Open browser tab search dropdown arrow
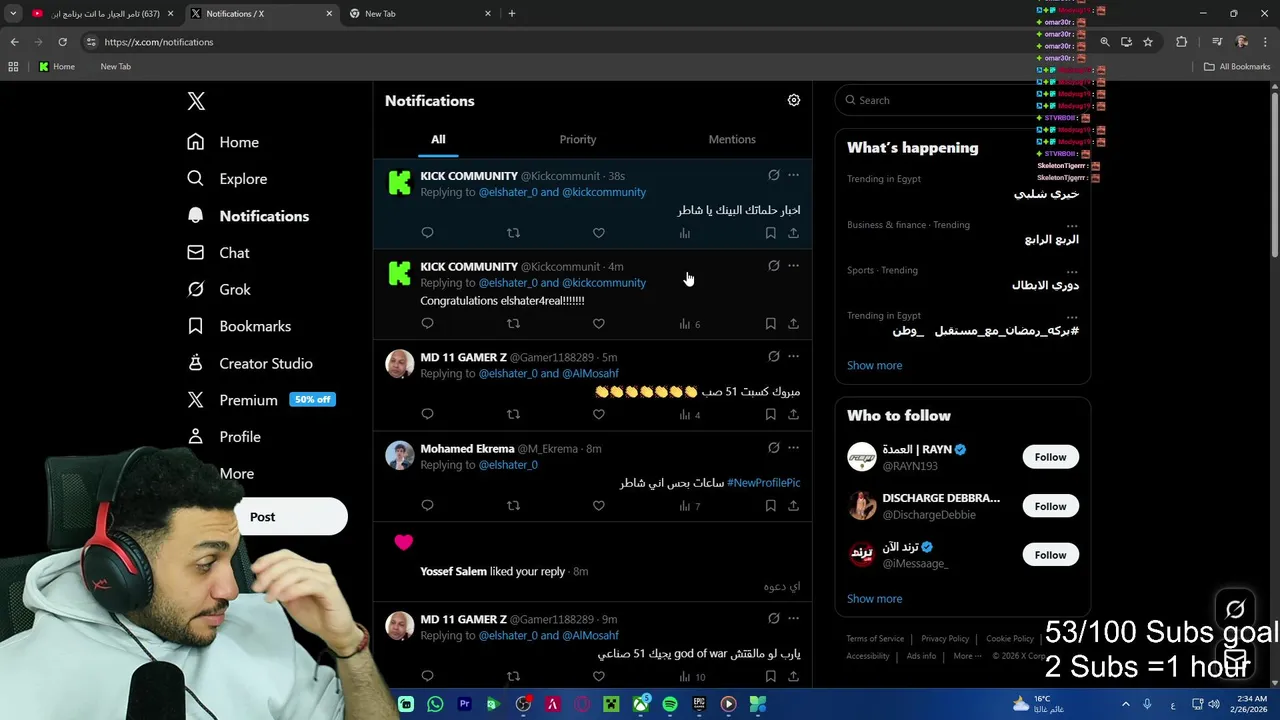The image size is (1280, 720). (13, 14)
